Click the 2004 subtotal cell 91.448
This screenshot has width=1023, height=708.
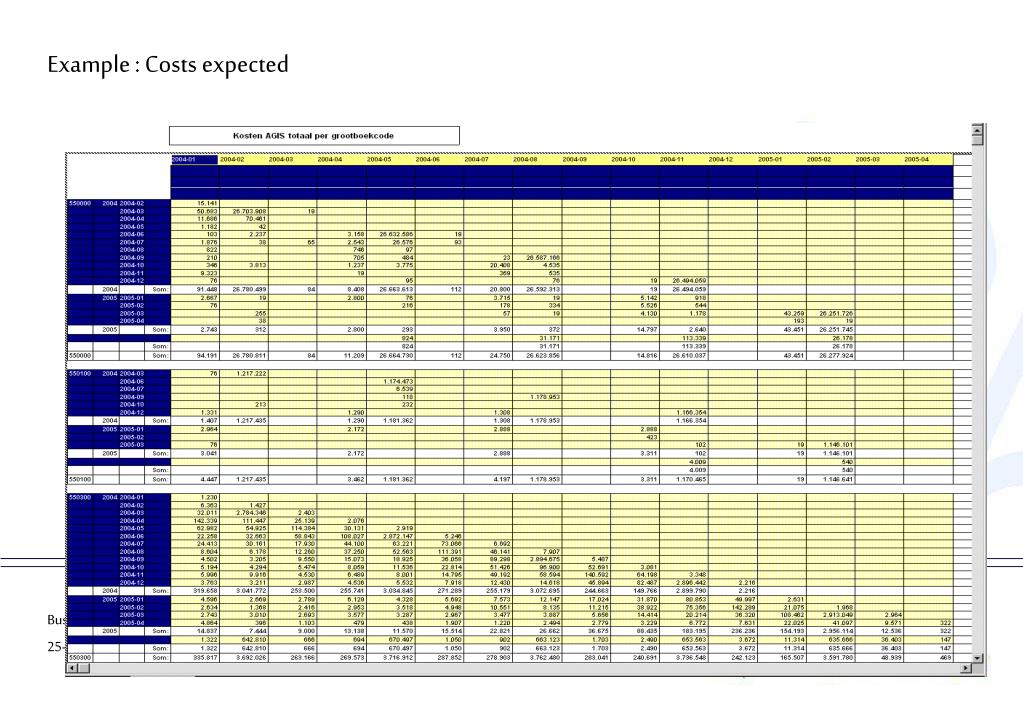pyautogui.click(x=195, y=289)
